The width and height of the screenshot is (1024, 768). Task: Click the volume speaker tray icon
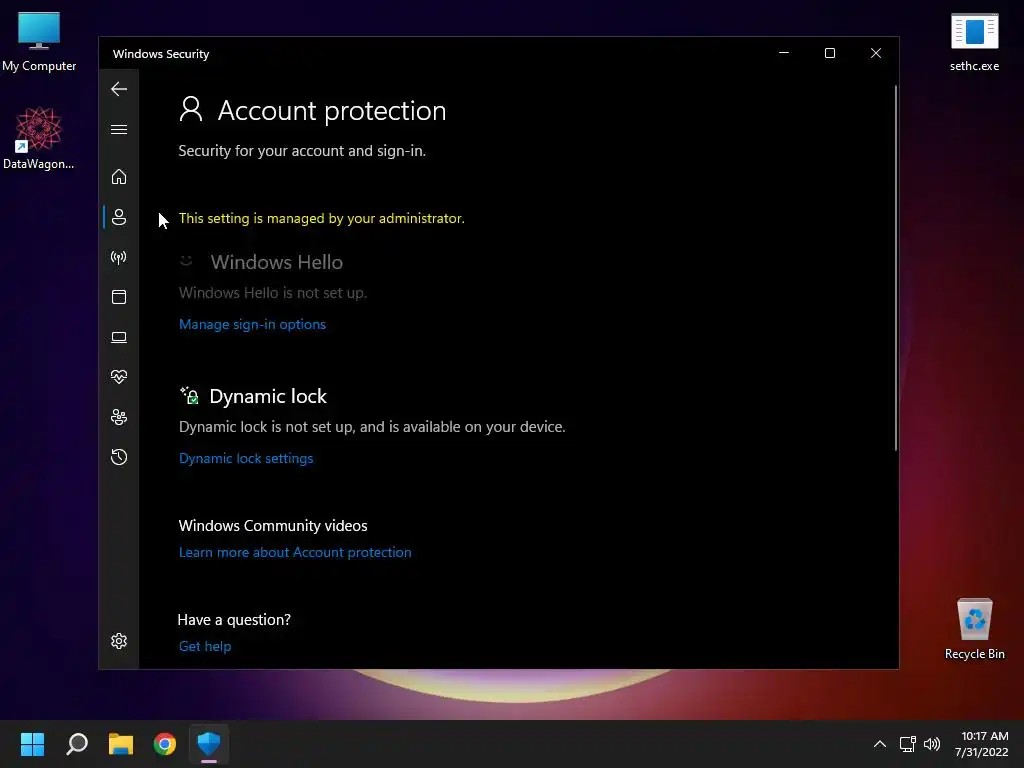[932, 743]
